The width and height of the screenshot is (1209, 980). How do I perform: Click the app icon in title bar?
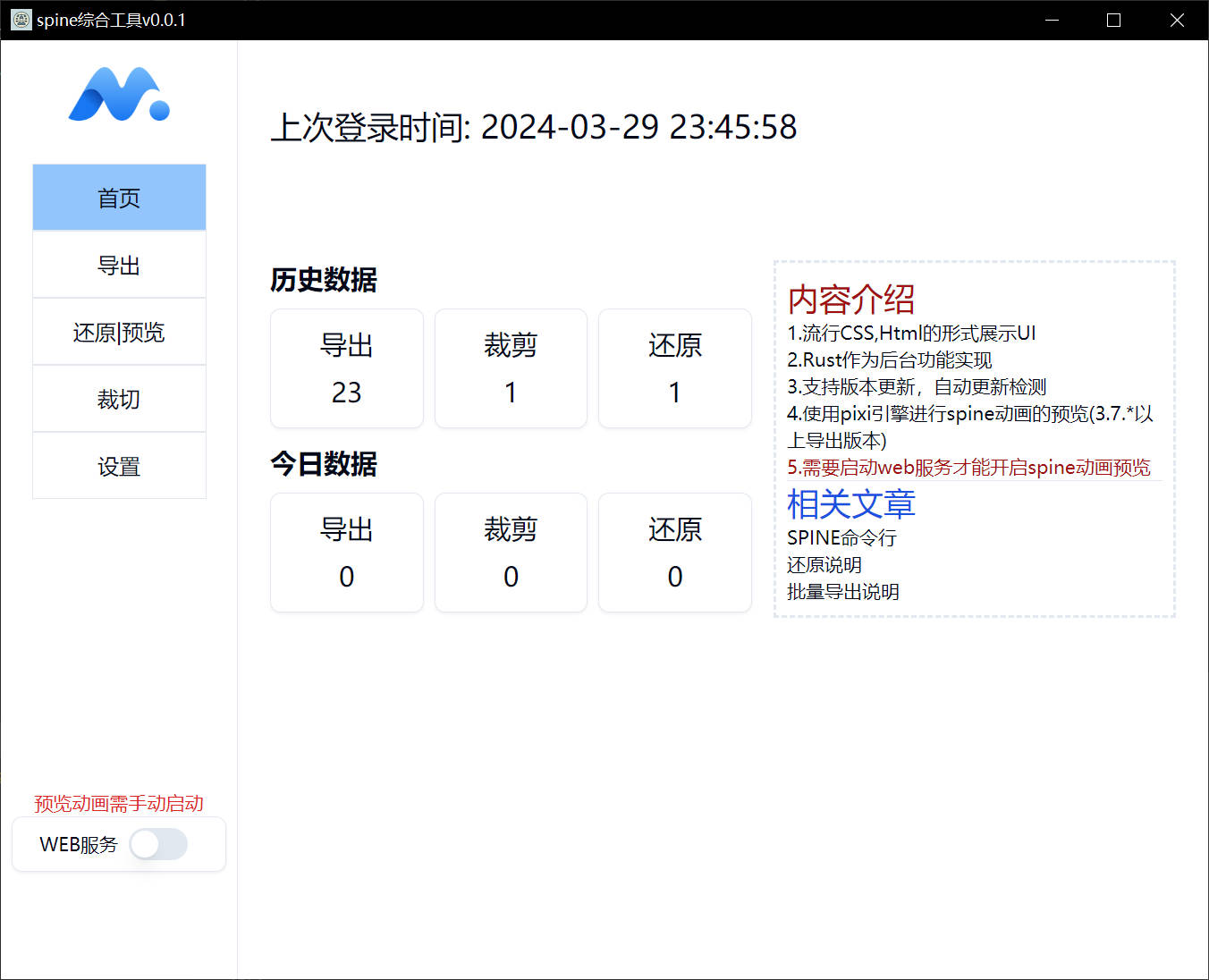click(x=21, y=20)
